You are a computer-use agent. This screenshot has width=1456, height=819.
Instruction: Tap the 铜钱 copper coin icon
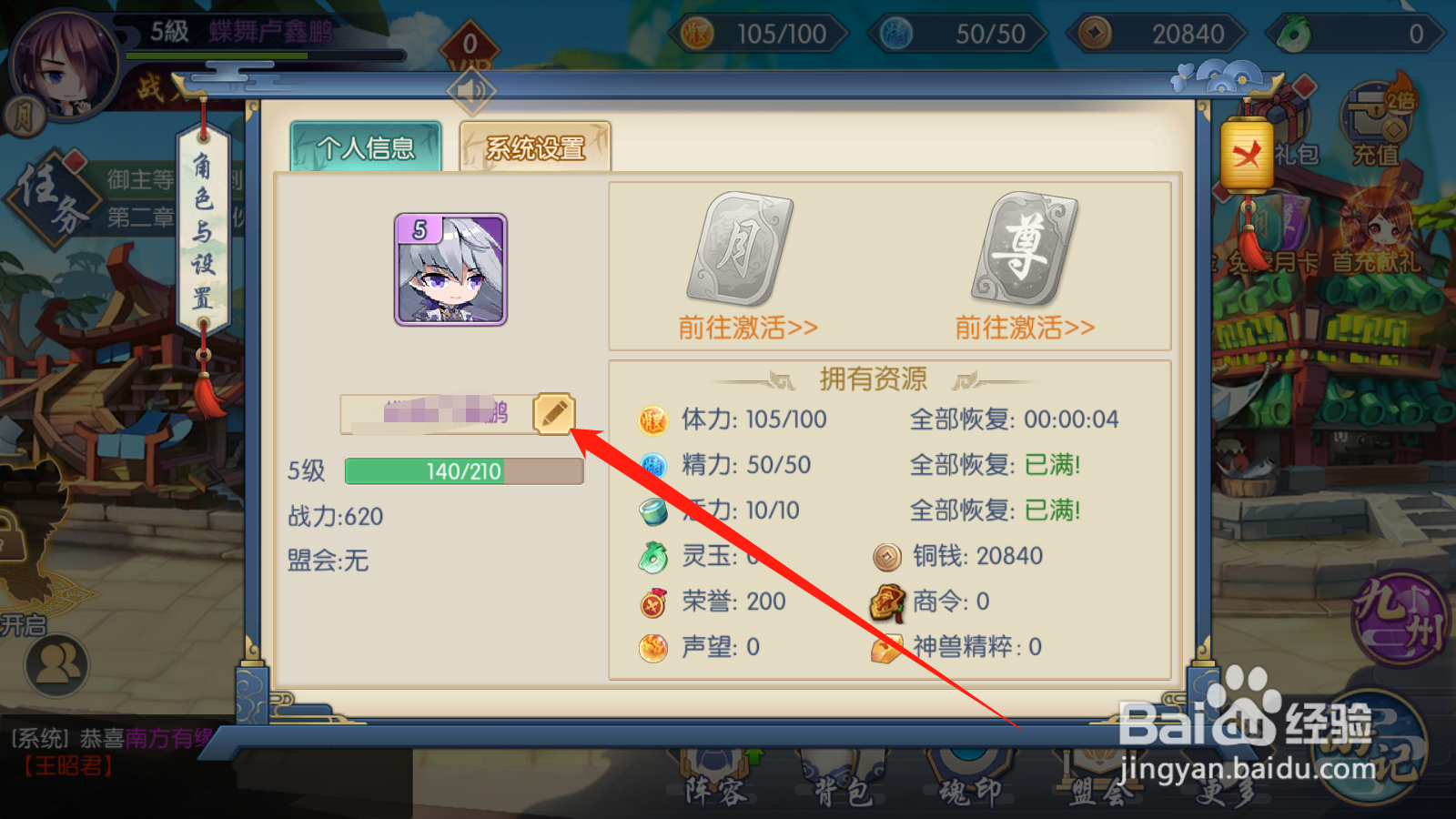[887, 557]
